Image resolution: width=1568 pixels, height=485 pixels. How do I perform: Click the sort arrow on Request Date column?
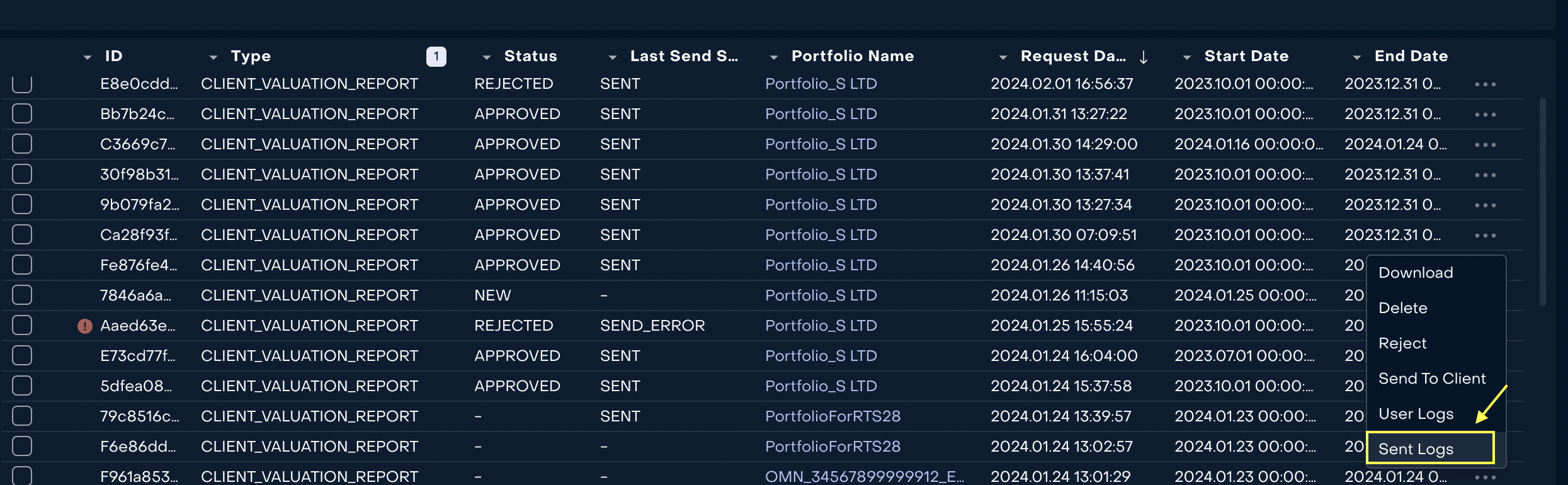click(1144, 56)
